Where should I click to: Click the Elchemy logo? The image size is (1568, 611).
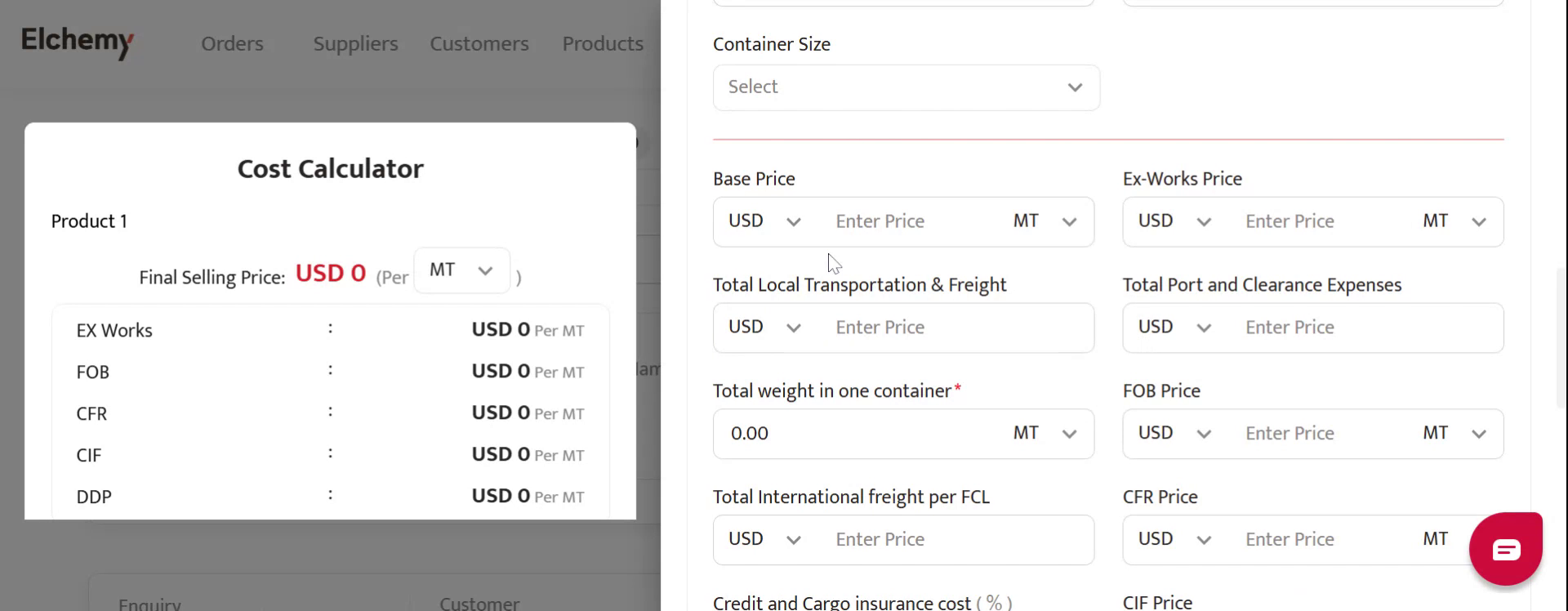pyautogui.click(x=77, y=41)
